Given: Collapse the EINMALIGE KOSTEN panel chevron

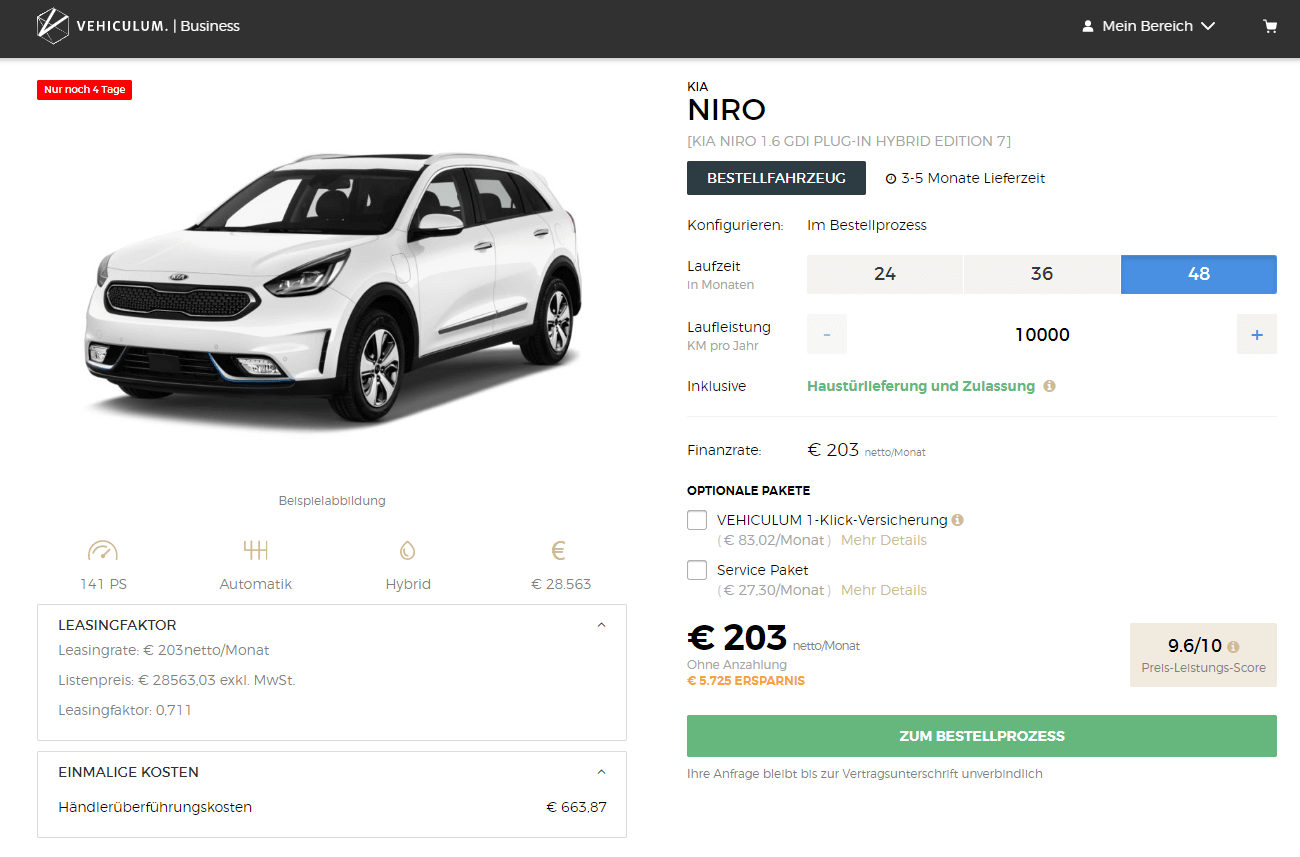Looking at the screenshot, I should click(x=601, y=772).
